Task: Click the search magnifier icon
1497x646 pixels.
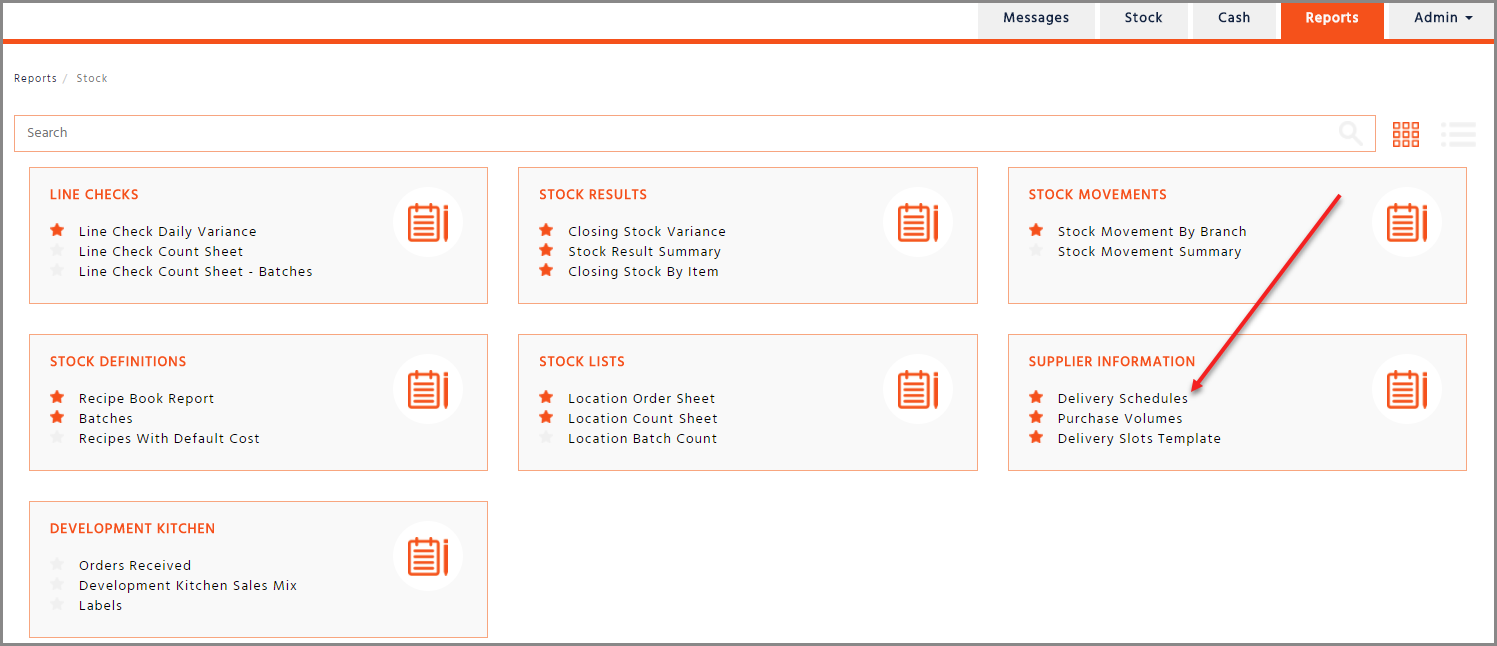Action: (x=1350, y=134)
